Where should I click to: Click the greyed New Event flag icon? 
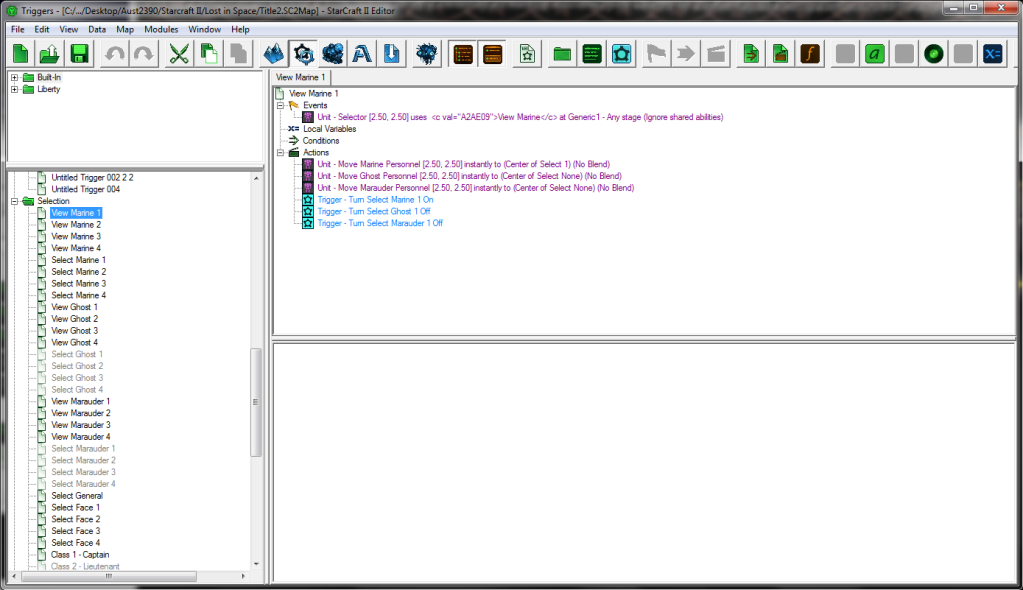(x=656, y=54)
